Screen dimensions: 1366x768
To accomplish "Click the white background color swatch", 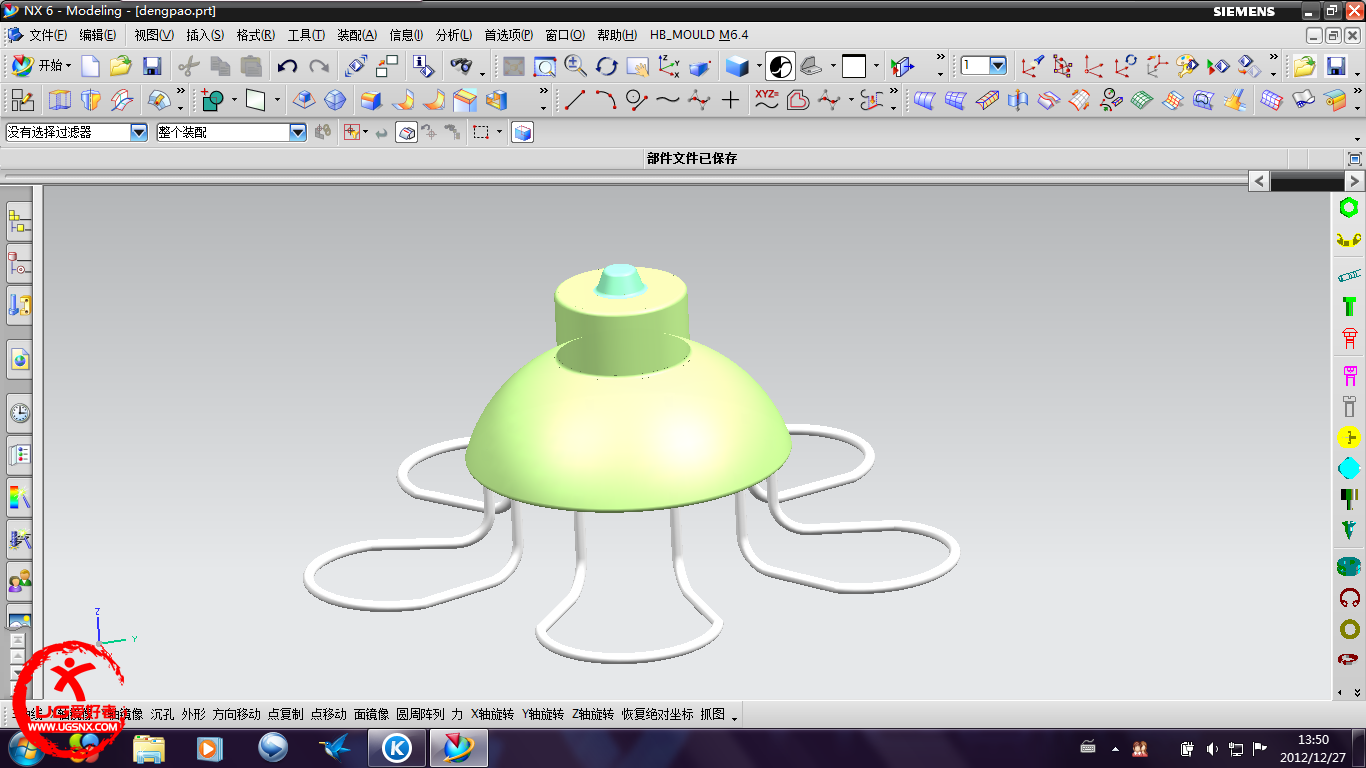I will click(x=854, y=67).
